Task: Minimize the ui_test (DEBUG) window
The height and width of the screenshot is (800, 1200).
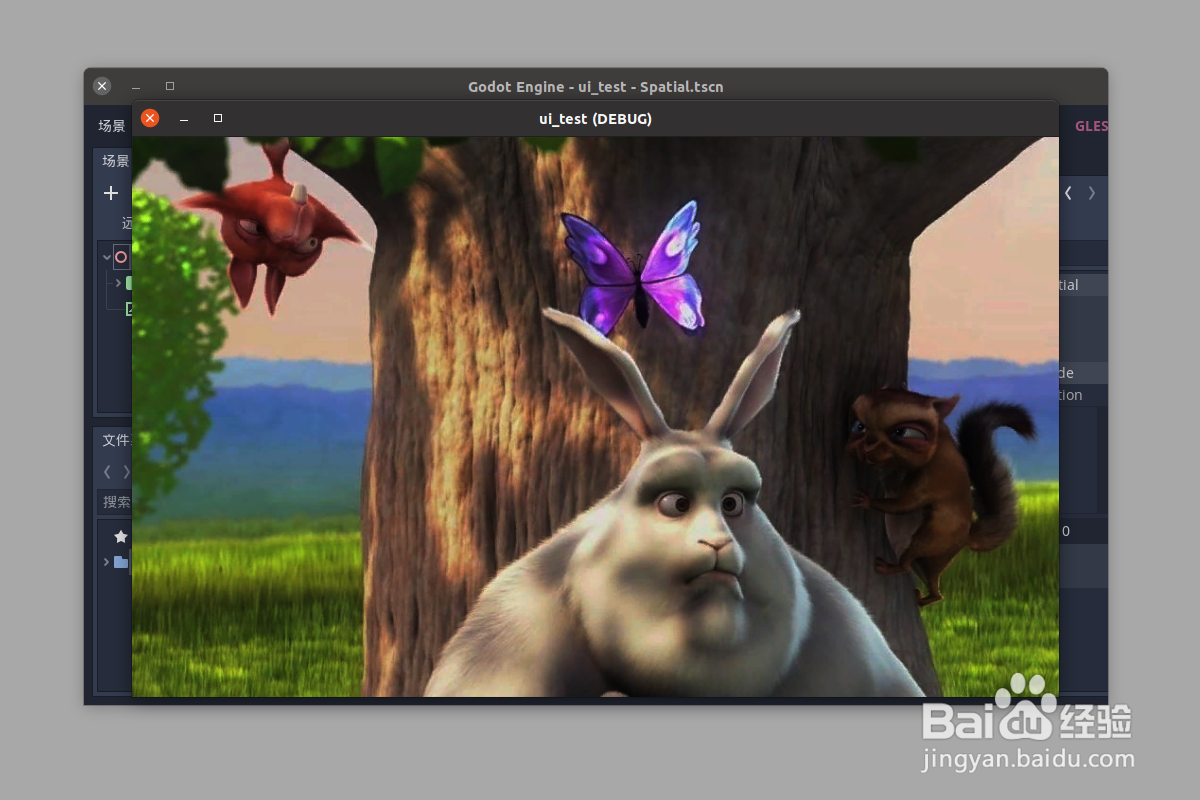Action: [x=184, y=119]
